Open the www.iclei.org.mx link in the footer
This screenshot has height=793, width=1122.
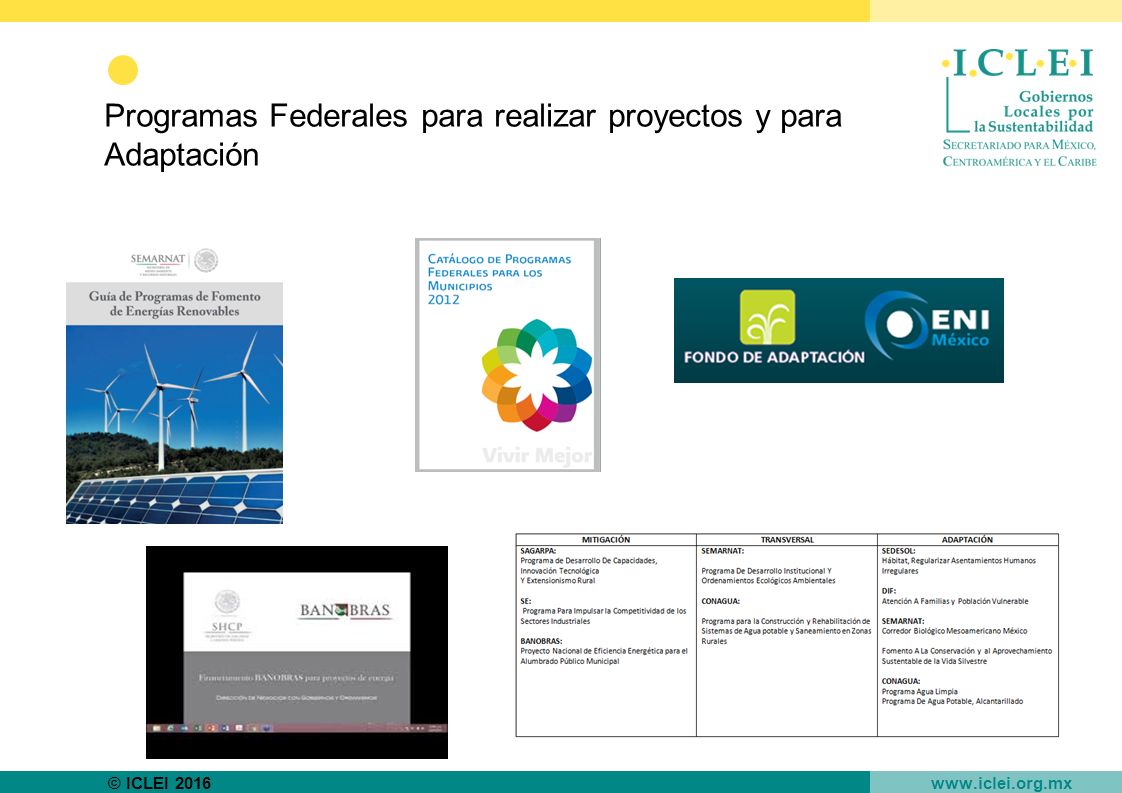[1001, 783]
